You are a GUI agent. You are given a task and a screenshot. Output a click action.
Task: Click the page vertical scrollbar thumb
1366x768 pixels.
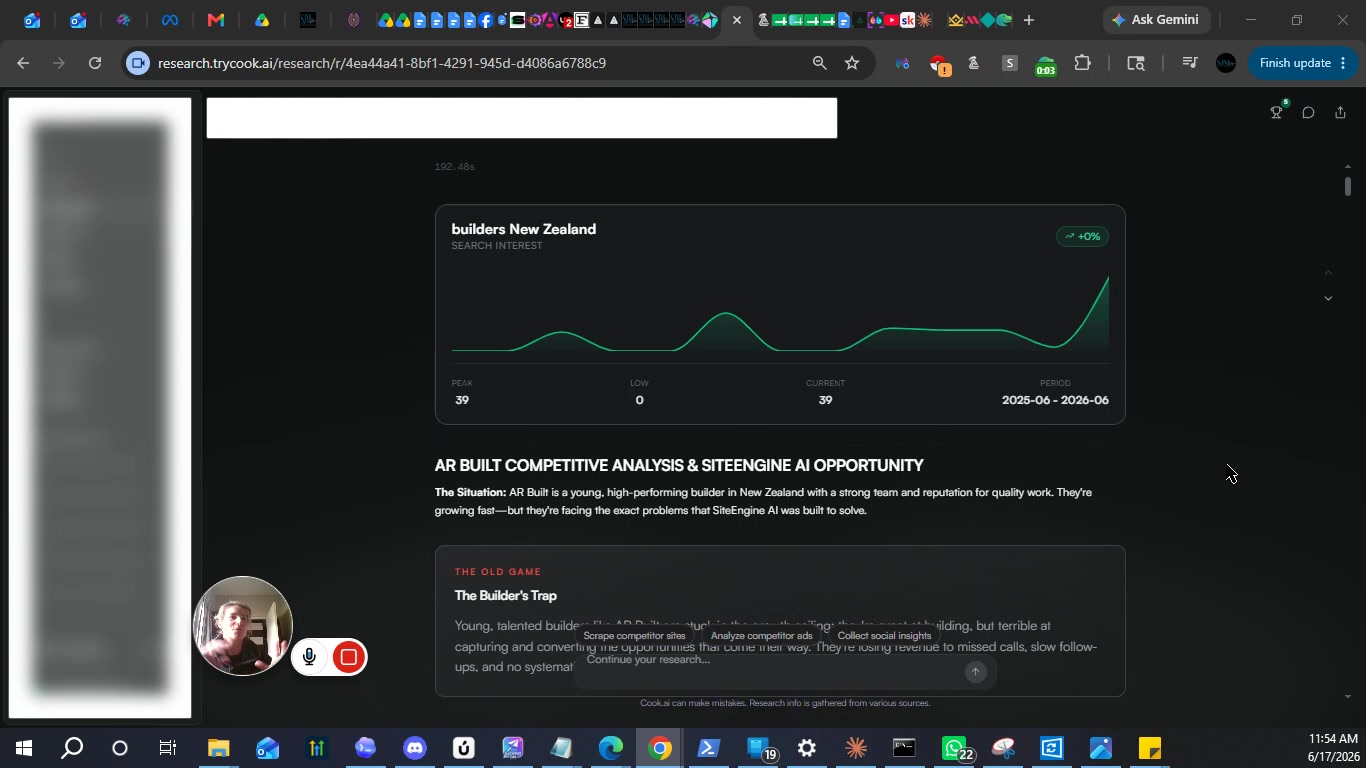[x=1348, y=186]
